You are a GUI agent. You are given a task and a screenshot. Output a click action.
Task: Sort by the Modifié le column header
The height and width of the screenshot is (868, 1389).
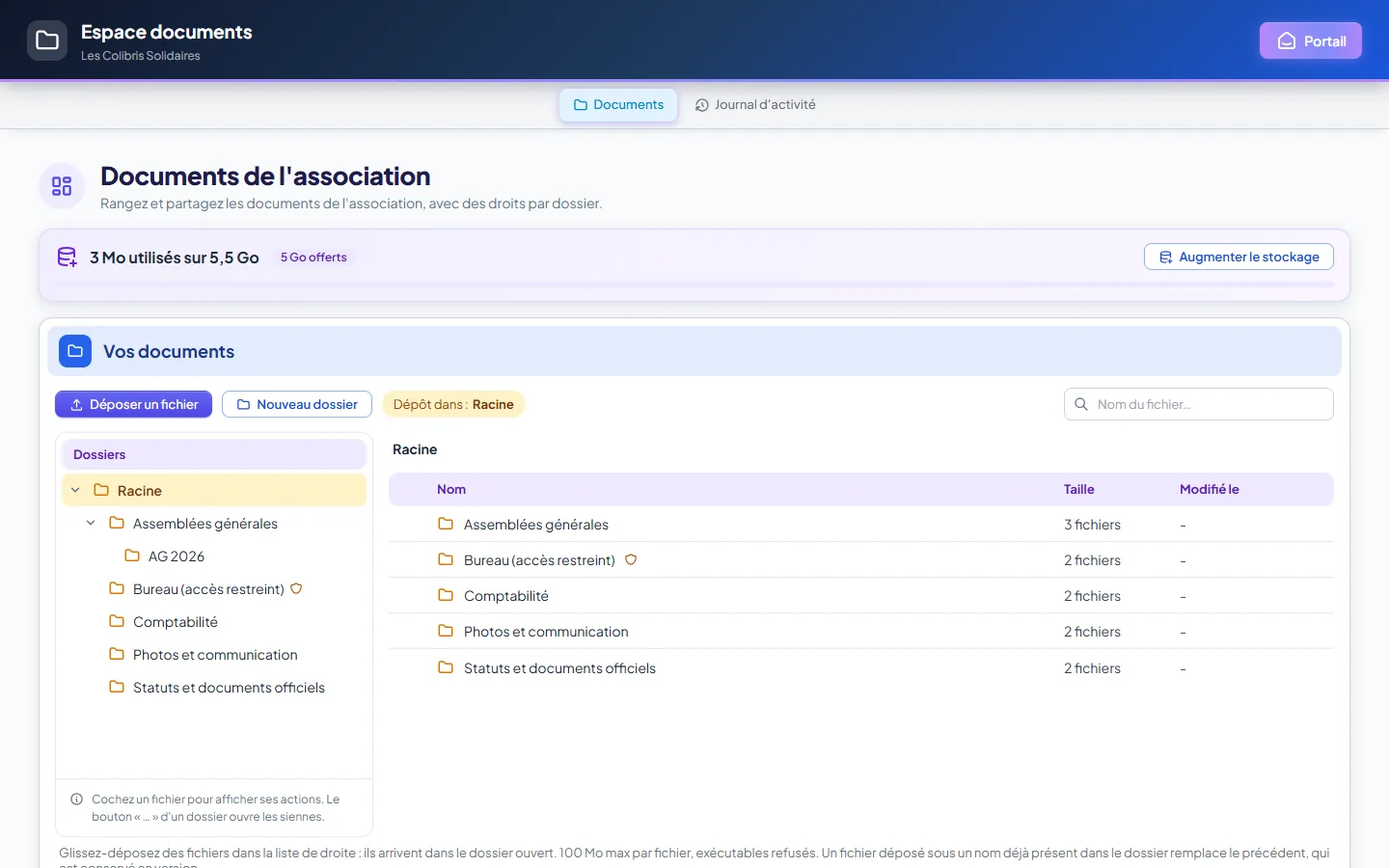(1210, 489)
